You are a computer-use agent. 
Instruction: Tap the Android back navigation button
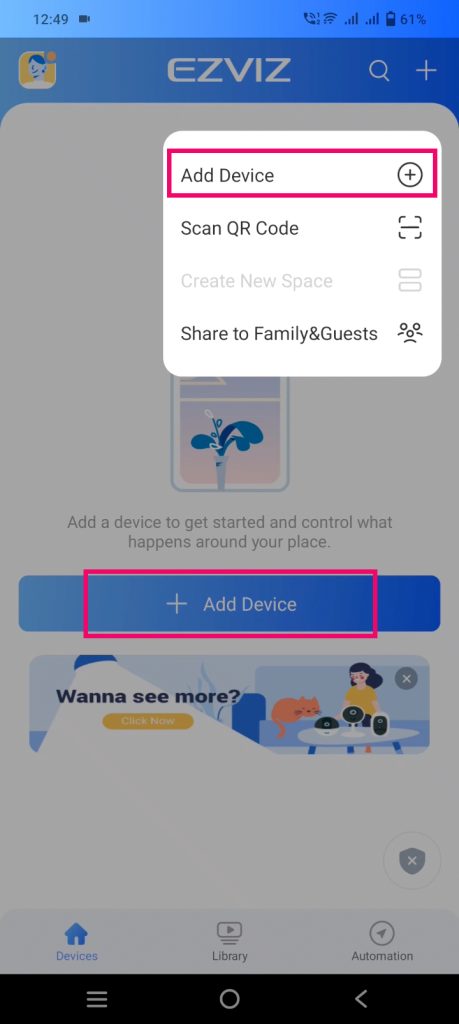[361, 999]
